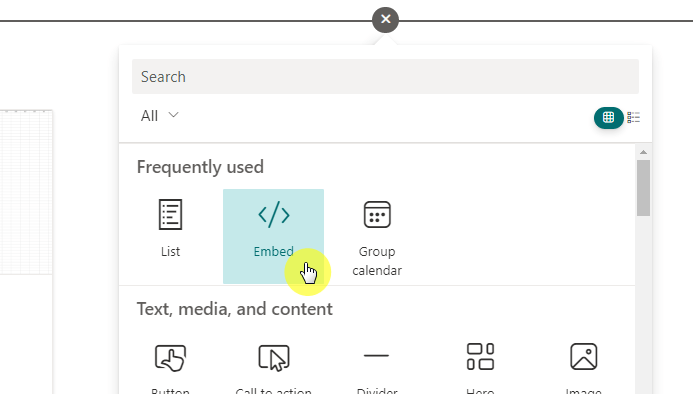Focus the web part Search box
Screen dimensions: 693x394
pyautogui.click(x=385, y=77)
